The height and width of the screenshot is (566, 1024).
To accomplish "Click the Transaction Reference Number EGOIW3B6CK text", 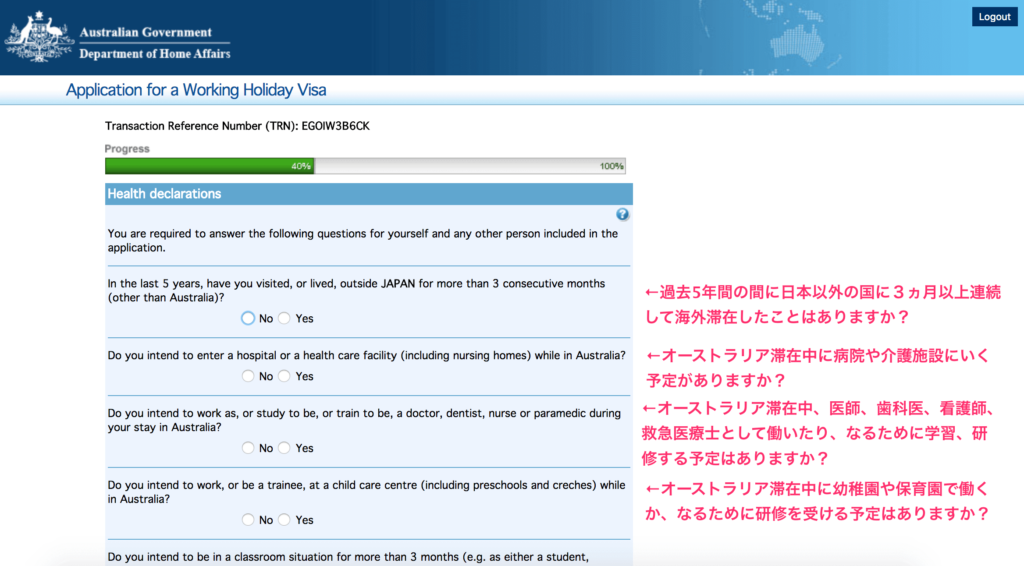I will pyautogui.click(x=237, y=126).
